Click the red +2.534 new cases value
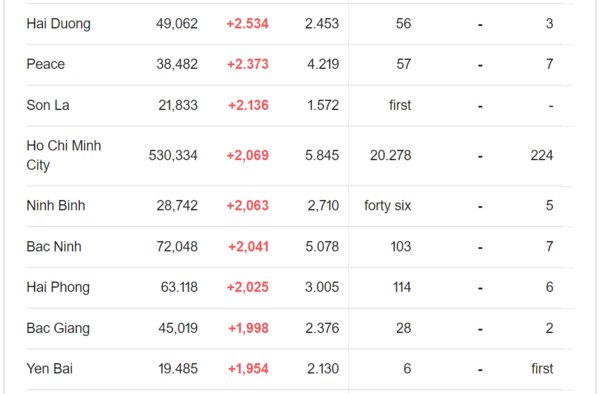The height and width of the screenshot is (394, 600). pos(248,24)
